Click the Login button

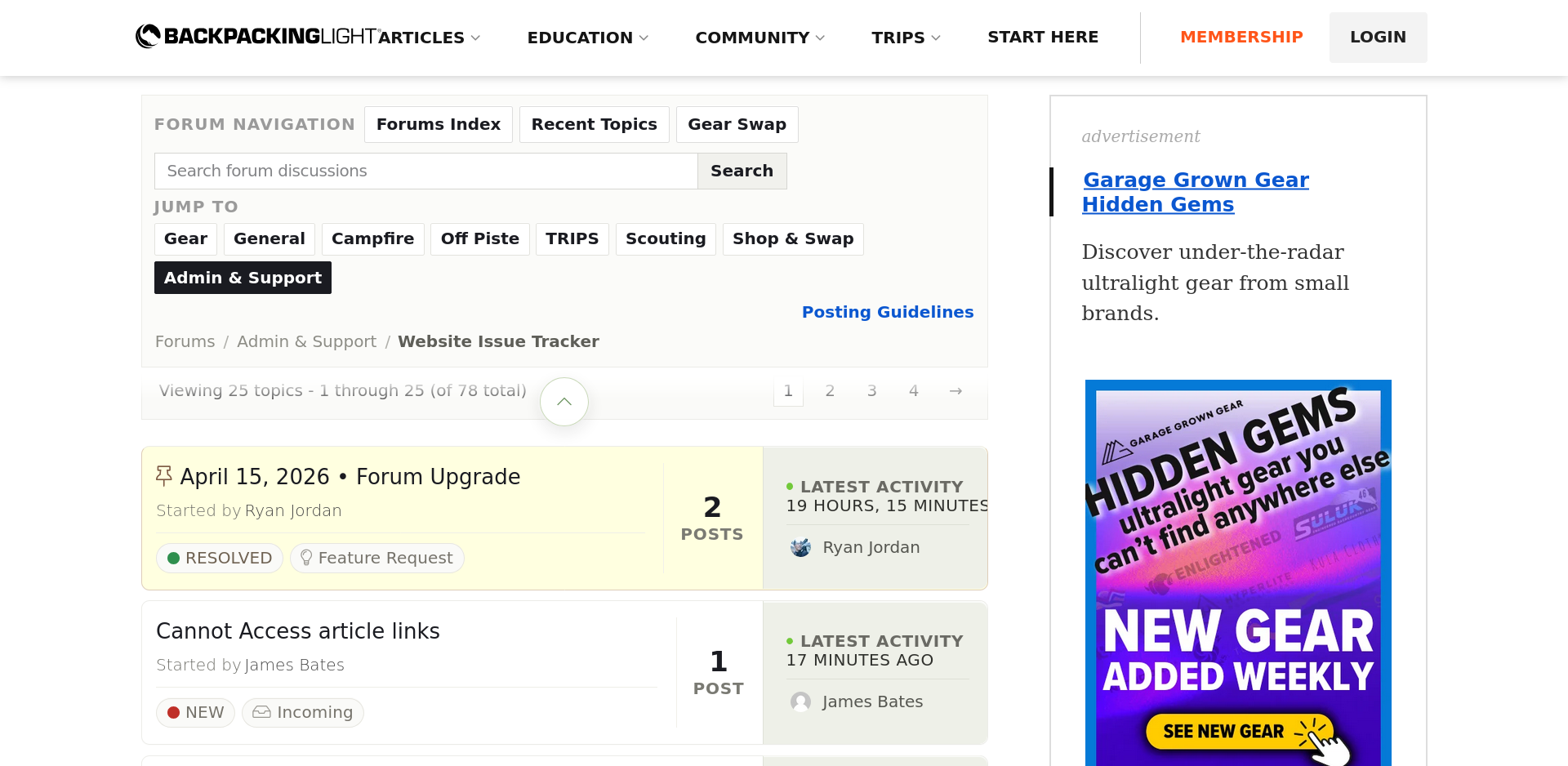[x=1379, y=37]
